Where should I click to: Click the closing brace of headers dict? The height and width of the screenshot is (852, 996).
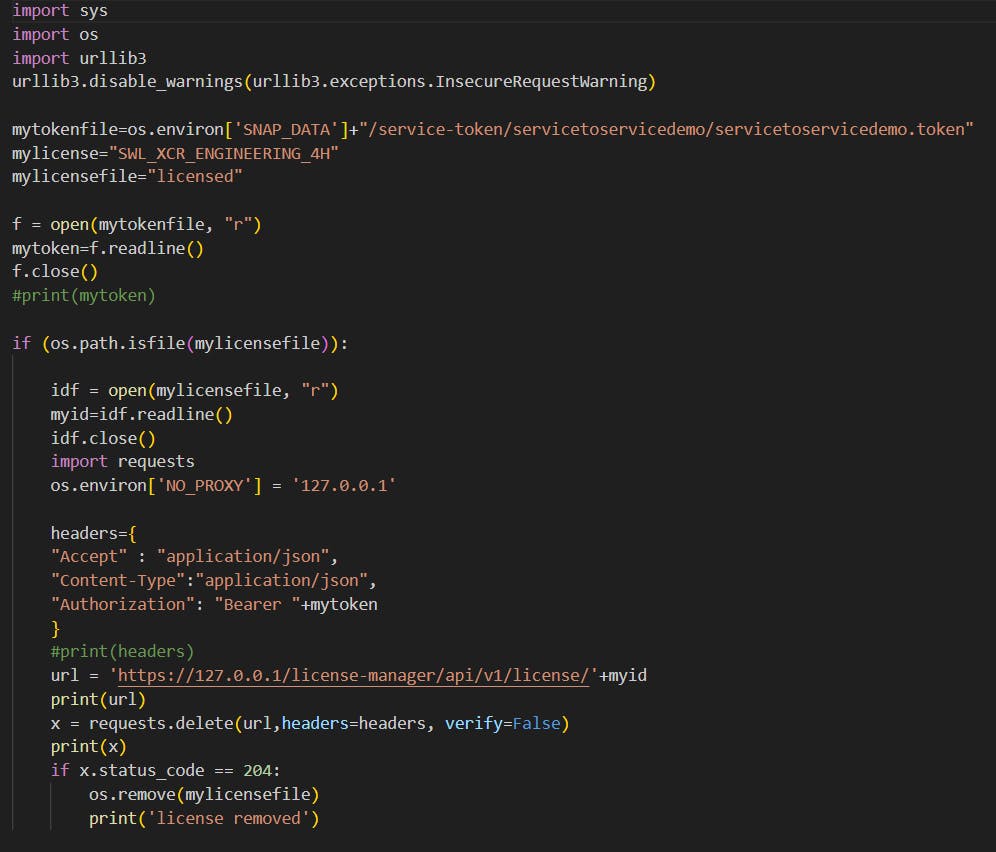pos(55,629)
